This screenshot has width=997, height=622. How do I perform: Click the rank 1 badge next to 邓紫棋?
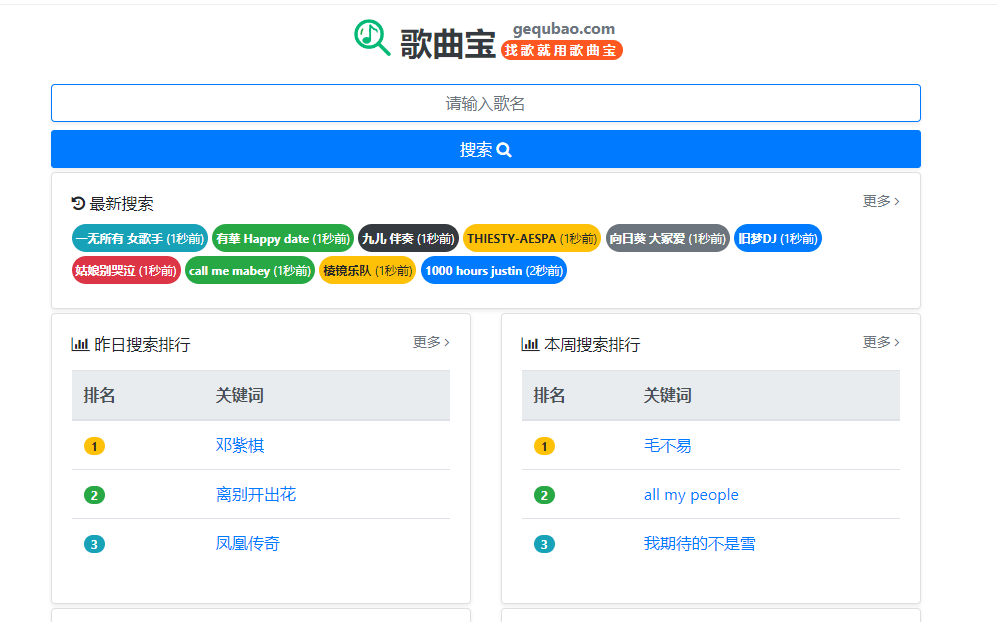click(94, 446)
